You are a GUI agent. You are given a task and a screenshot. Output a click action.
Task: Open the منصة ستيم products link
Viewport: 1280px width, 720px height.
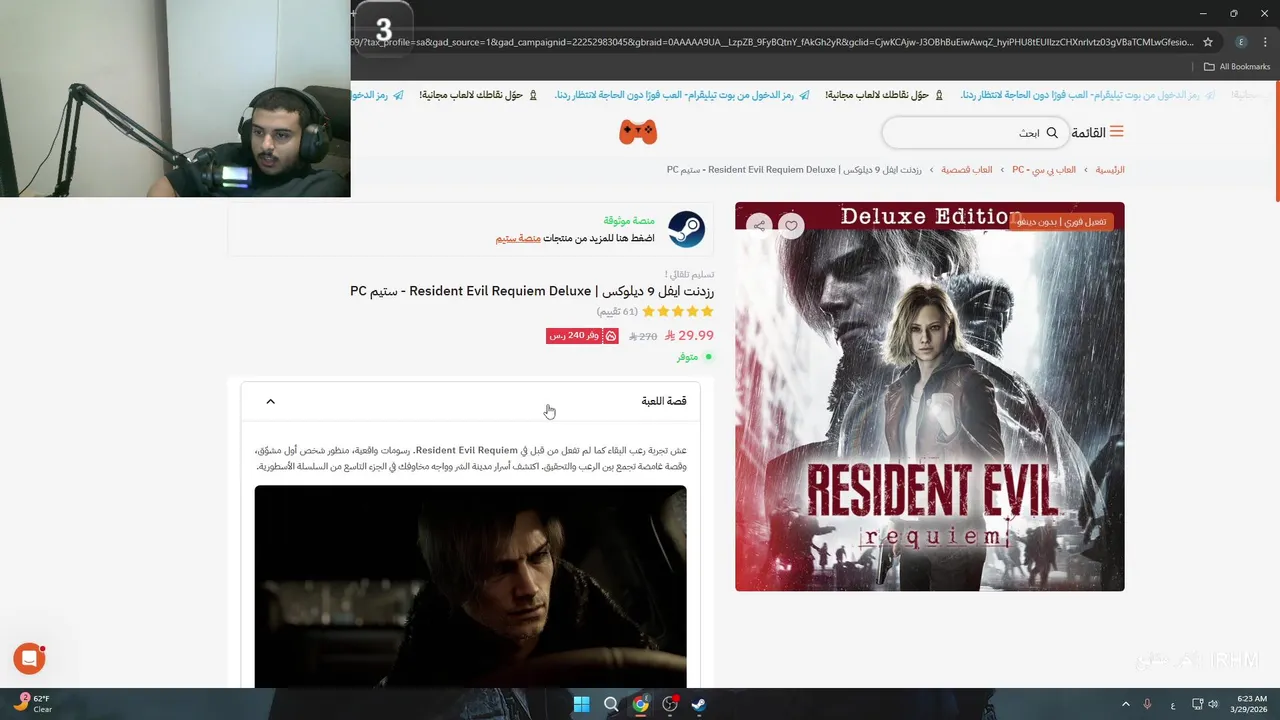pyautogui.click(x=518, y=238)
